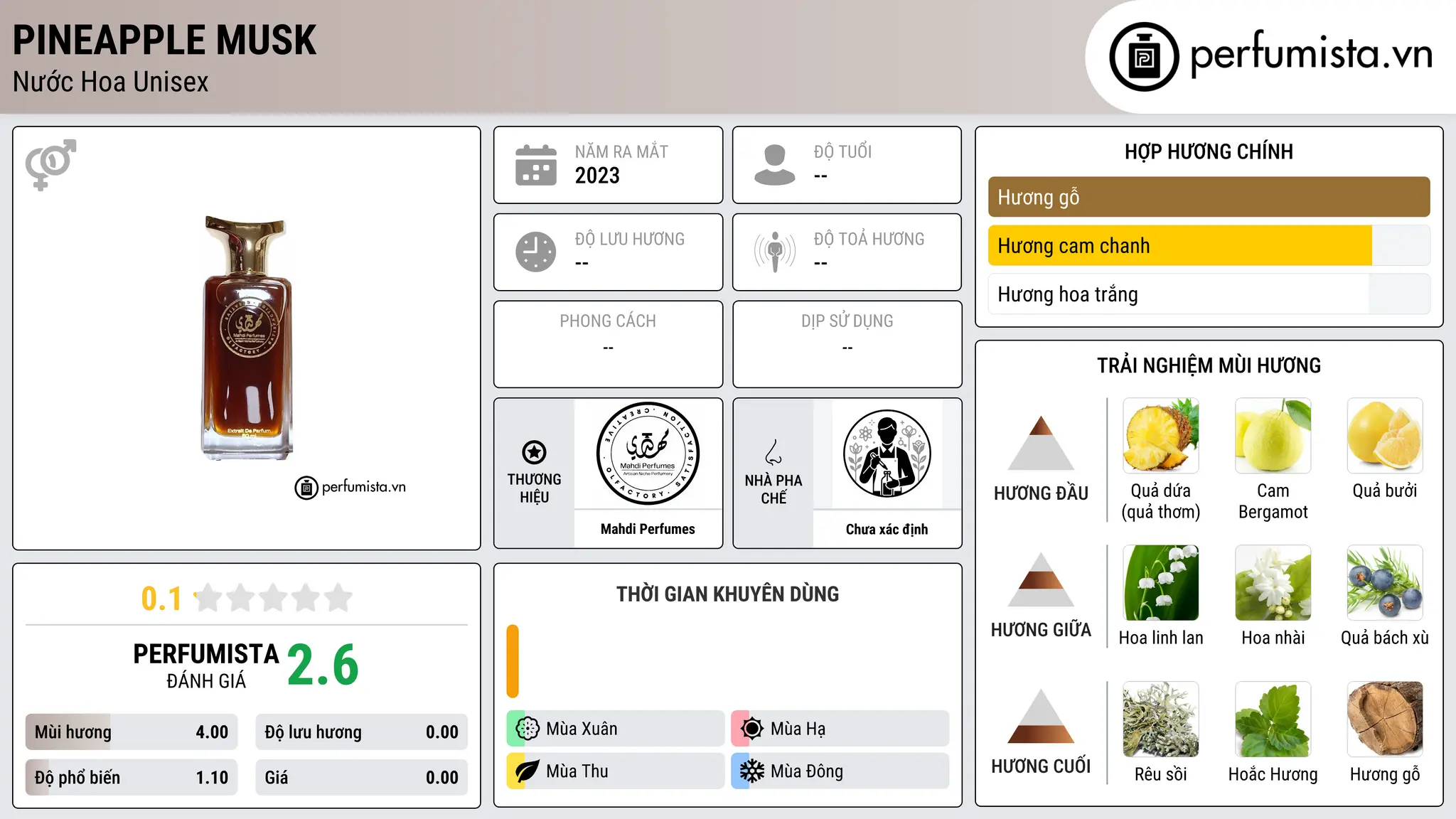Click the calendar icon for release year
The image size is (1456, 819).
(x=536, y=165)
